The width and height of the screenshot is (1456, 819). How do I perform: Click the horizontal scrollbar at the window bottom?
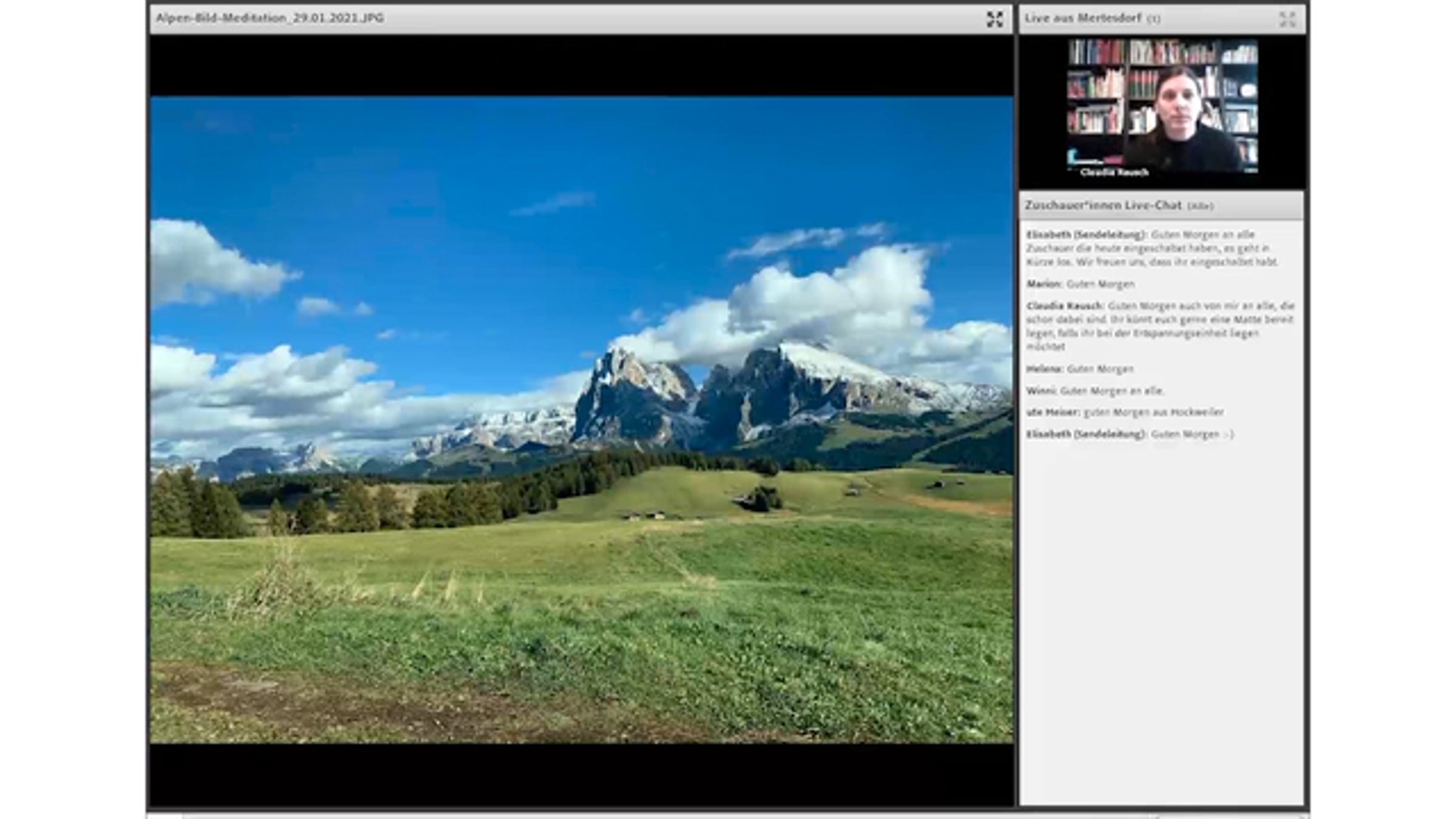click(x=667, y=815)
